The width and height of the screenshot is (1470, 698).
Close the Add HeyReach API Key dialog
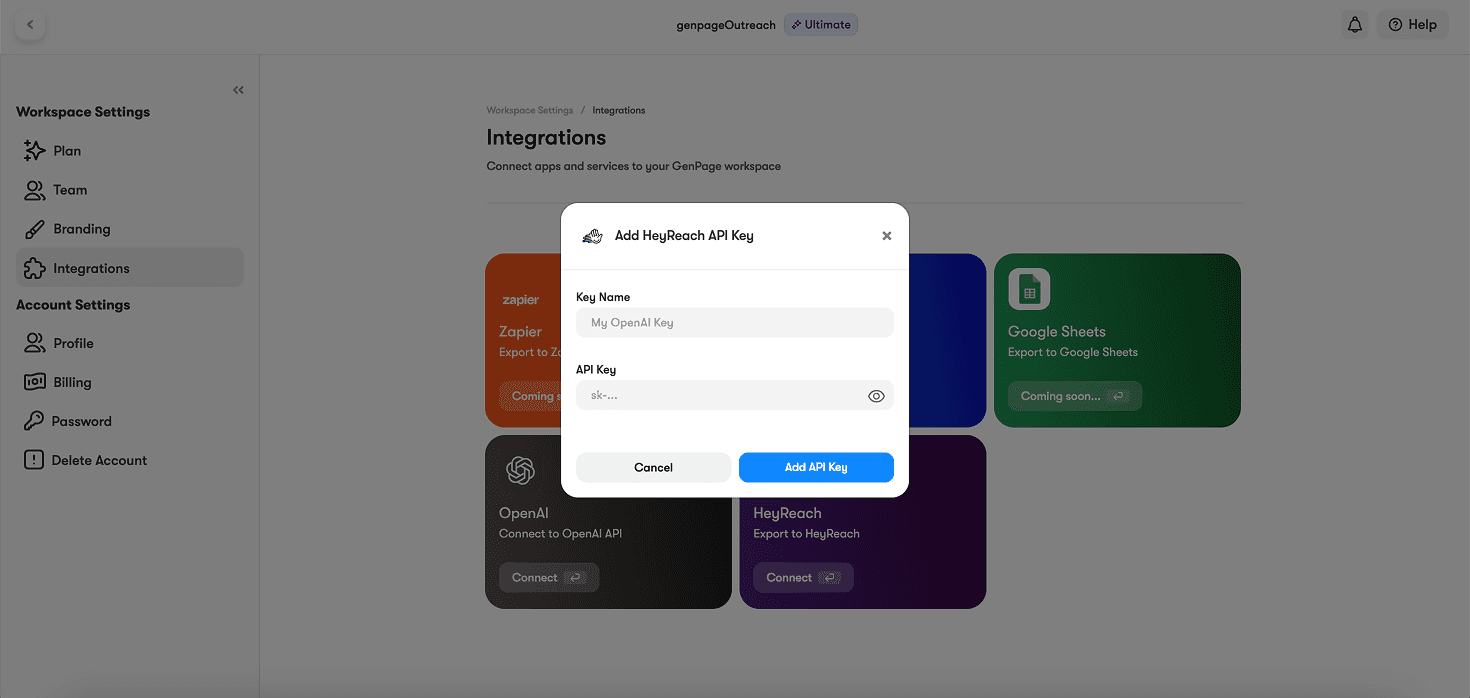coord(886,236)
